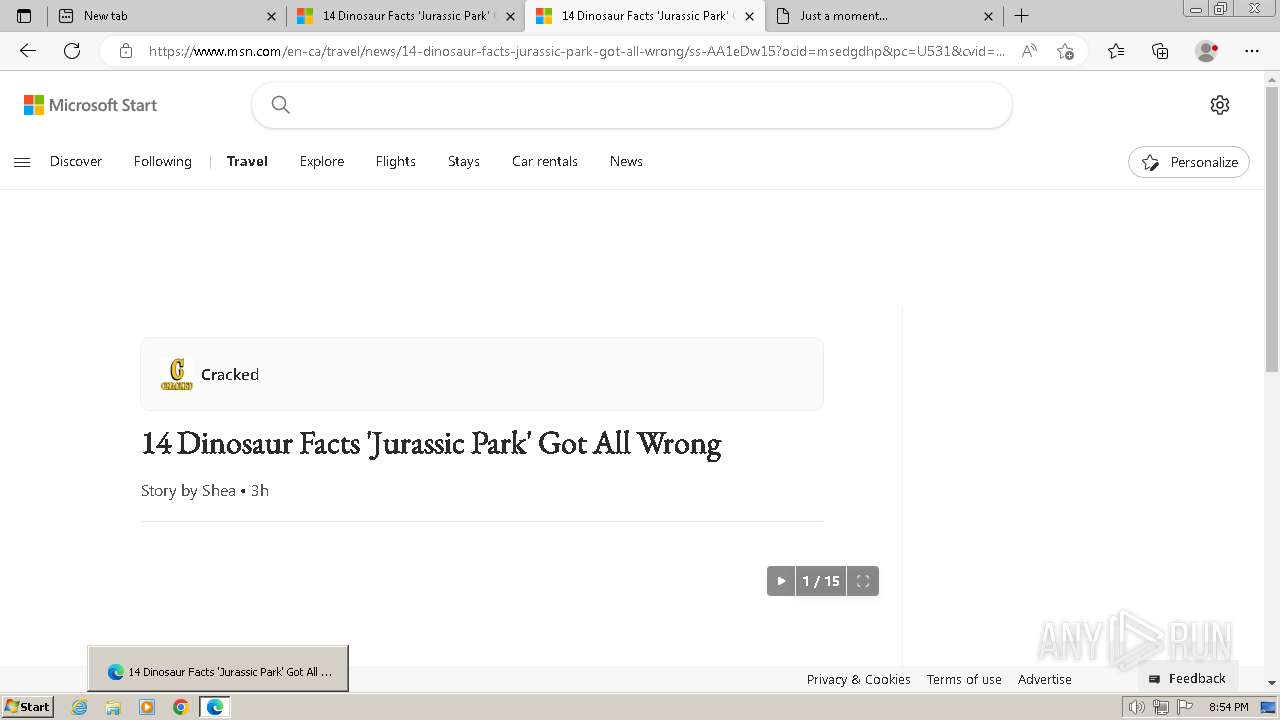This screenshot has width=1280, height=720.
Task: Click the Microsoft Start logo
Action: pyautogui.click(x=91, y=105)
